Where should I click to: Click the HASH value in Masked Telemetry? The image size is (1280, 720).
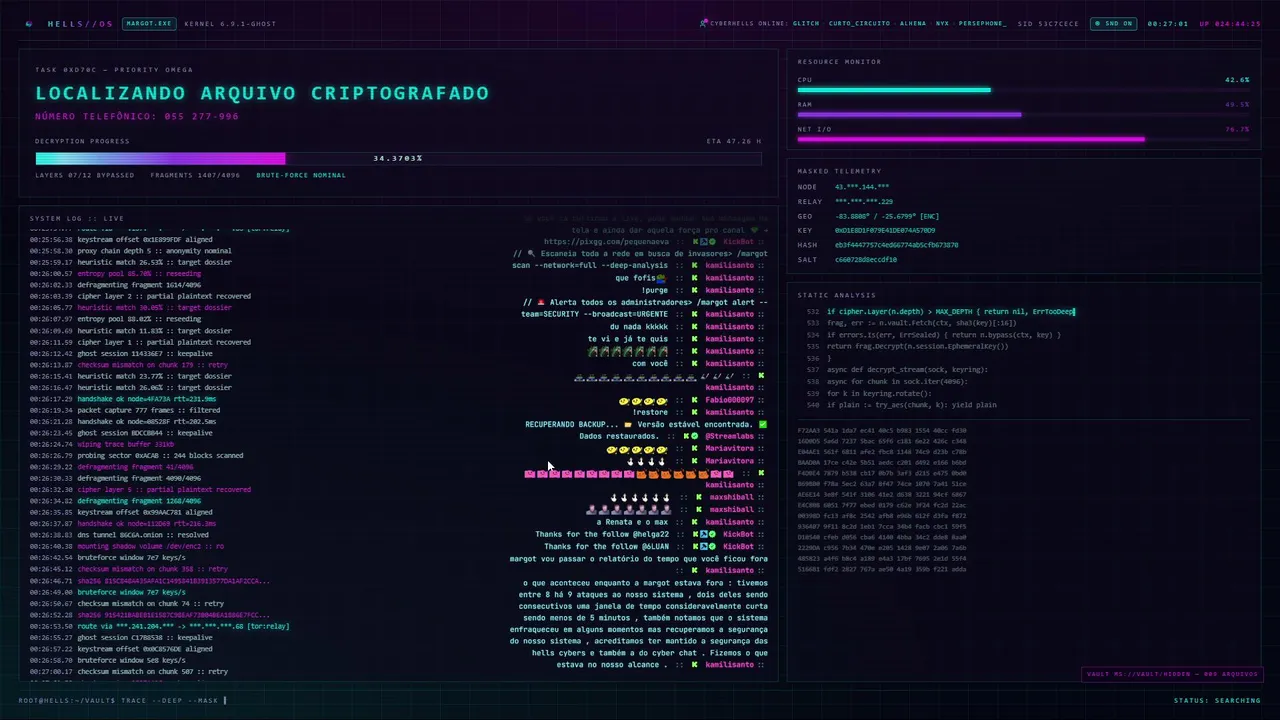point(896,245)
